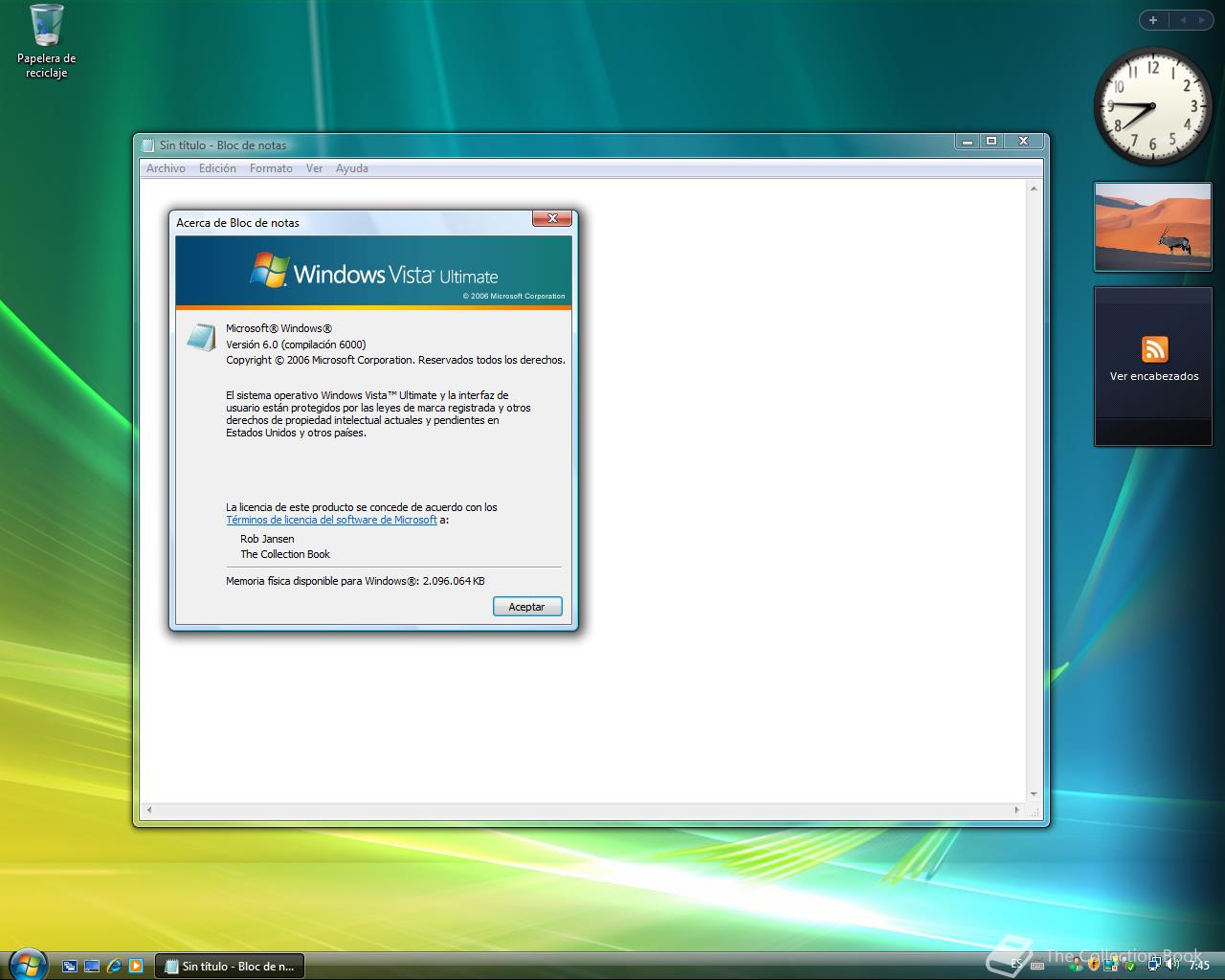Open the Formato menu

pos(271,168)
